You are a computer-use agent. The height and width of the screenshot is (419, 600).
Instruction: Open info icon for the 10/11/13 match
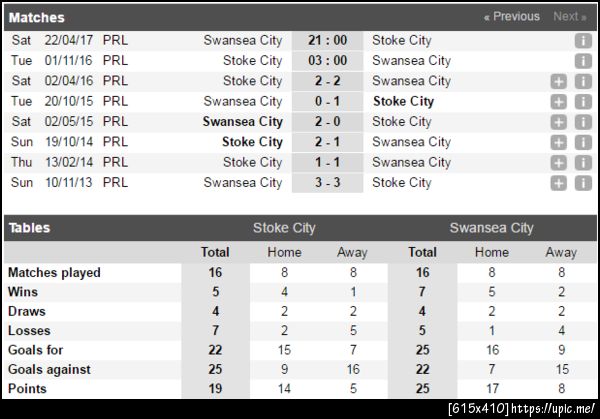583,183
